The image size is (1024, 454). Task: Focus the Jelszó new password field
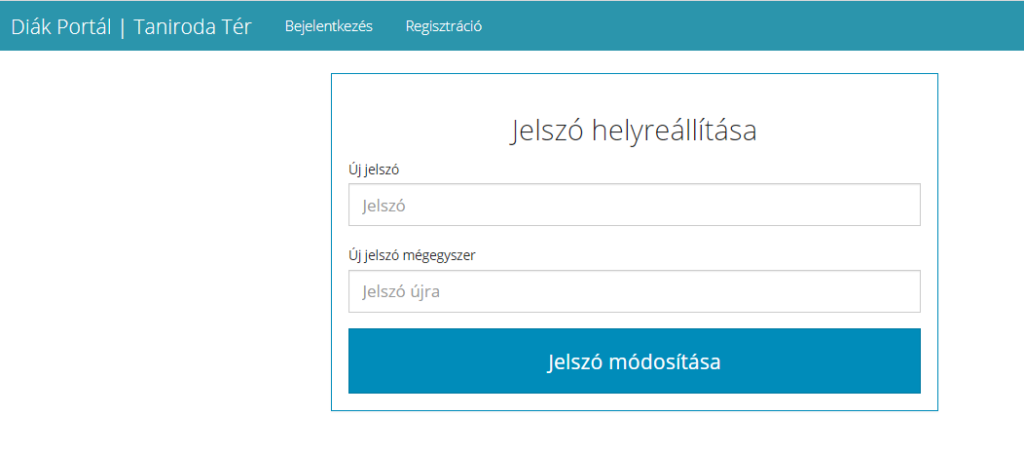point(633,205)
